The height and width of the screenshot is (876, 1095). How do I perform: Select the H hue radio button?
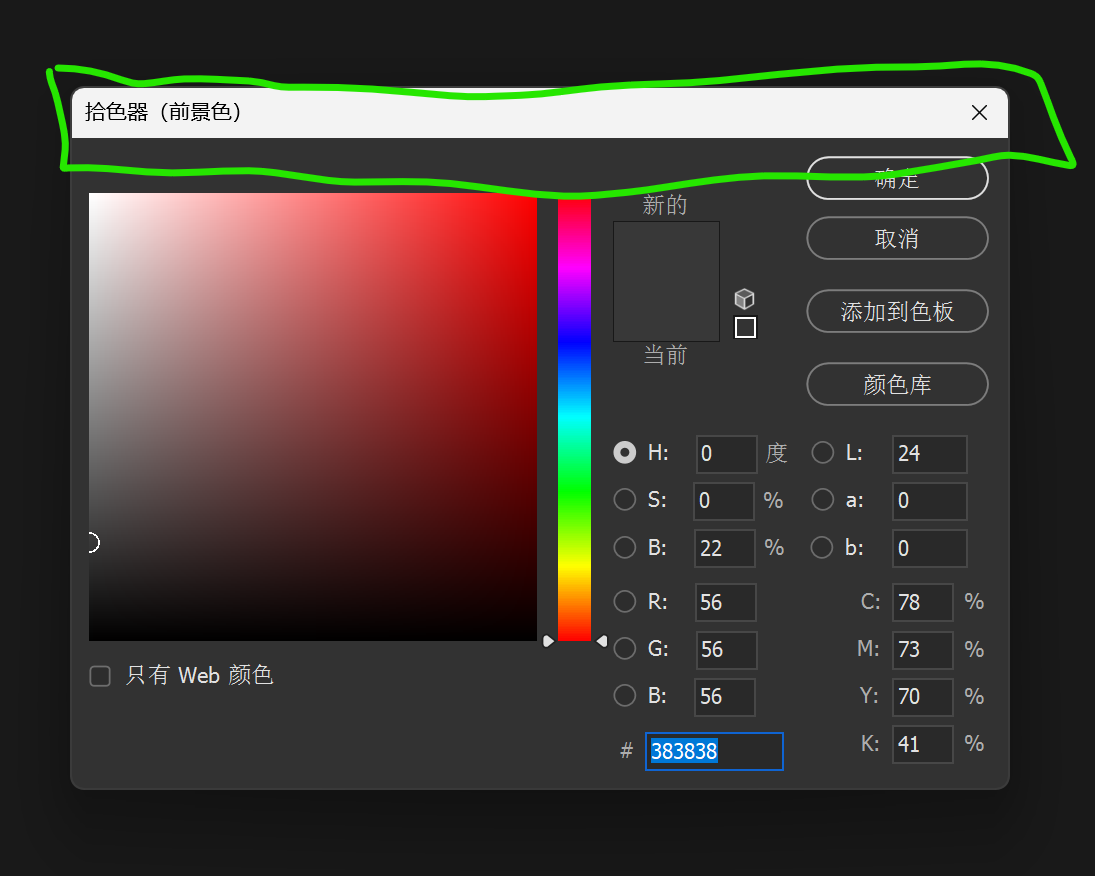click(x=624, y=452)
